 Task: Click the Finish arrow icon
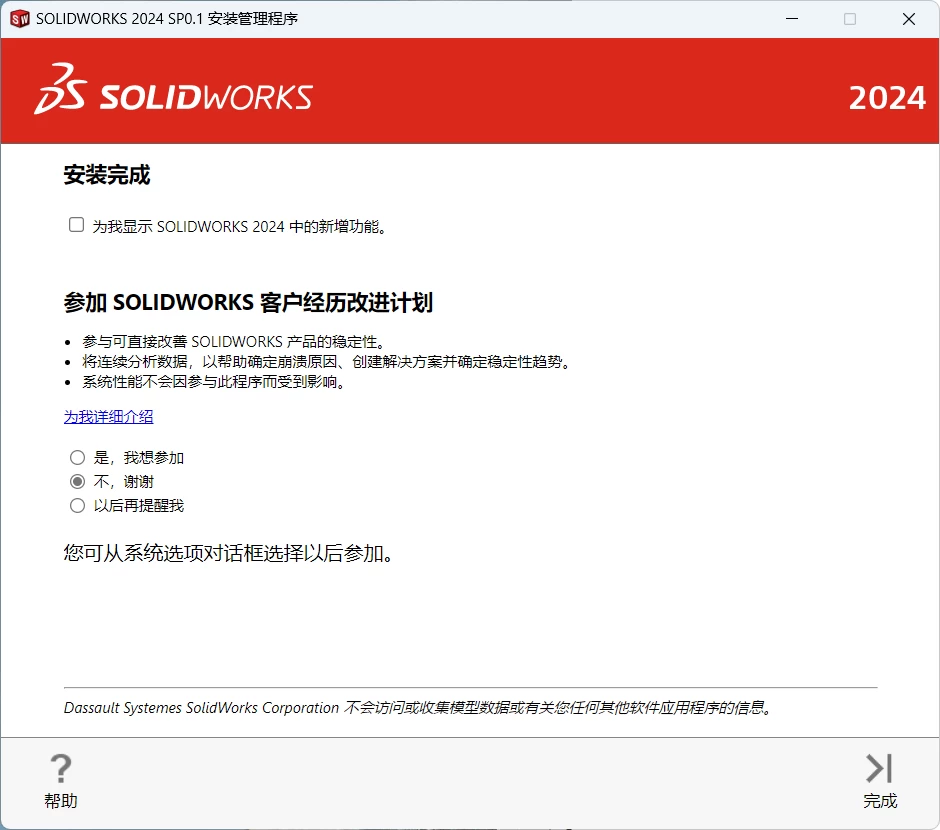[x=879, y=768]
